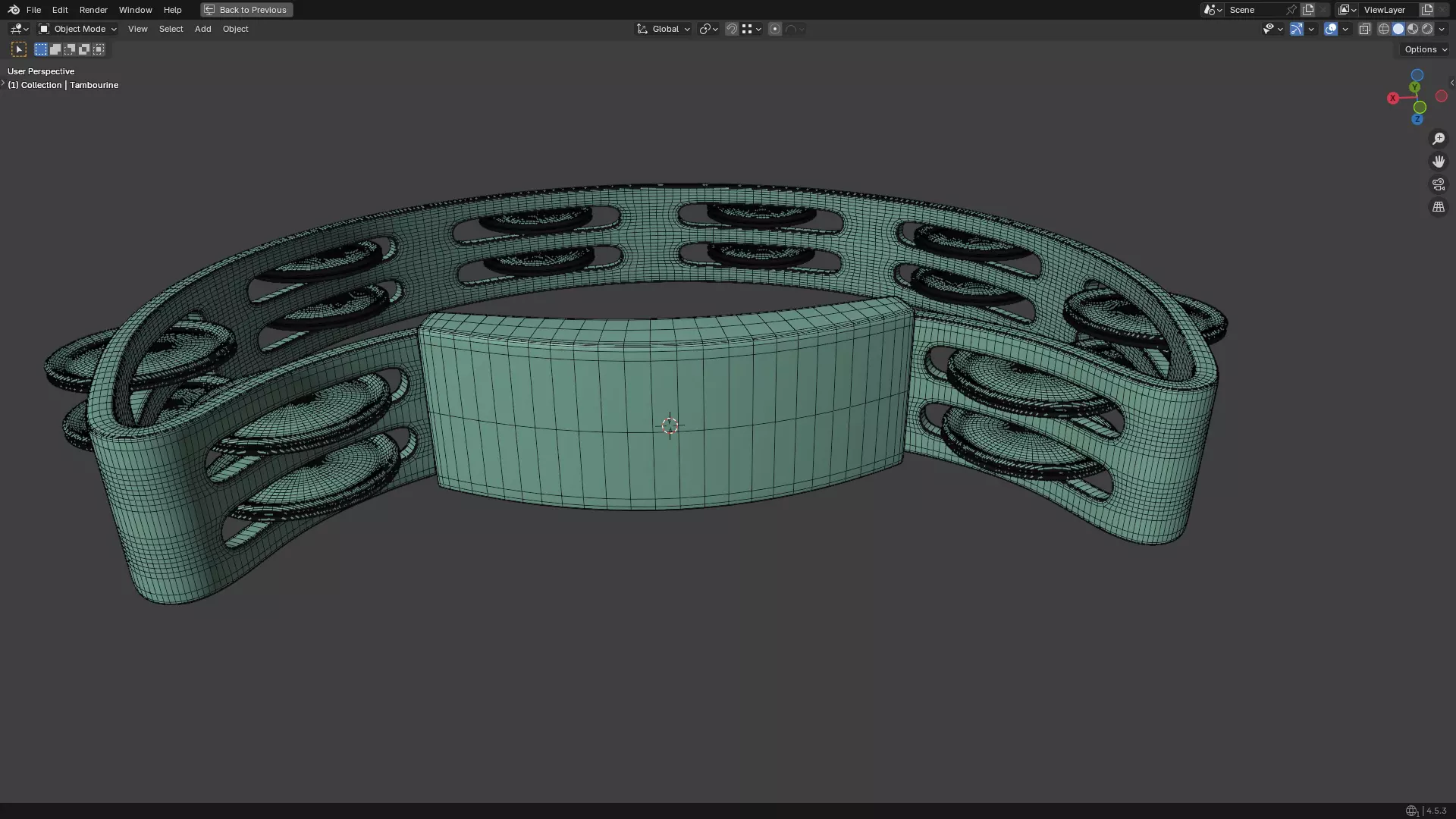1456x819 pixels.
Task: Toggle viewport overlays icon
Action: pos(1331,29)
